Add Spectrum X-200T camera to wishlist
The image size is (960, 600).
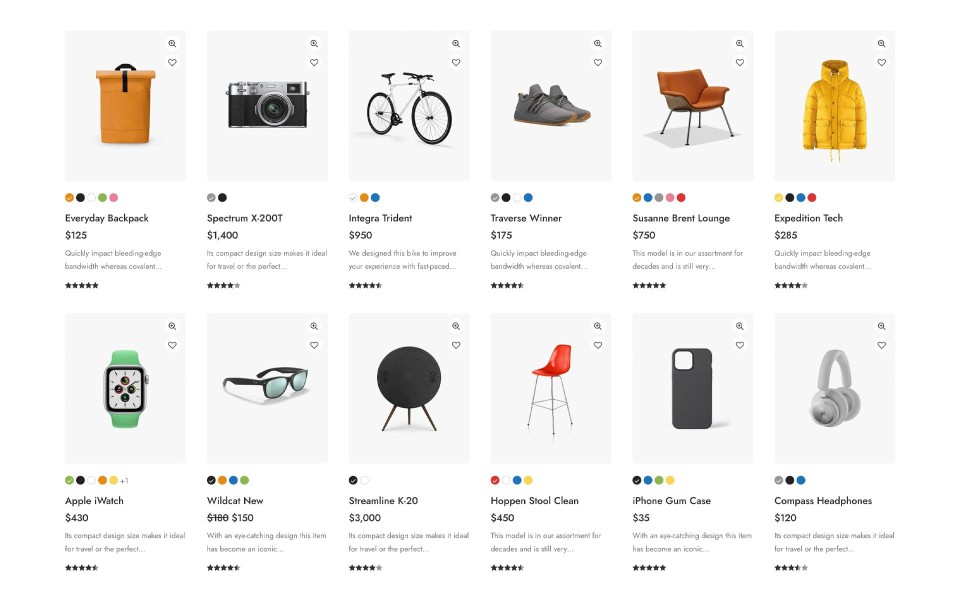tap(314, 63)
